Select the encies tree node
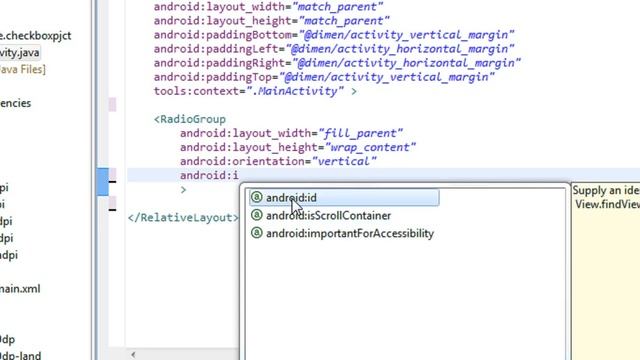640x360 pixels. tap(16, 103)
